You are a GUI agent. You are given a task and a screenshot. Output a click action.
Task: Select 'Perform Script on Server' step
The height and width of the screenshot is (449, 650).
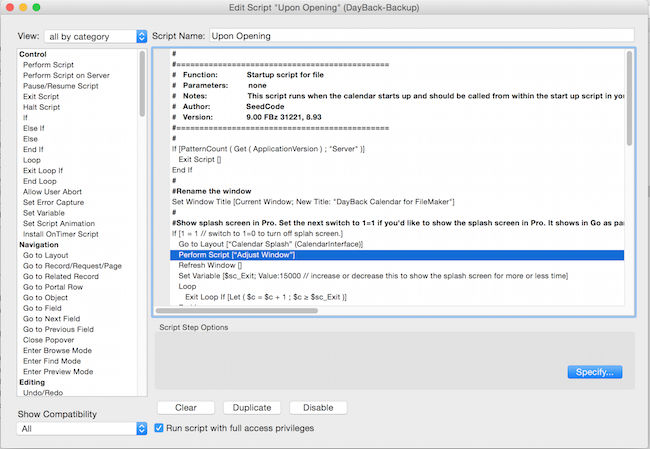[x=66, y=75]
